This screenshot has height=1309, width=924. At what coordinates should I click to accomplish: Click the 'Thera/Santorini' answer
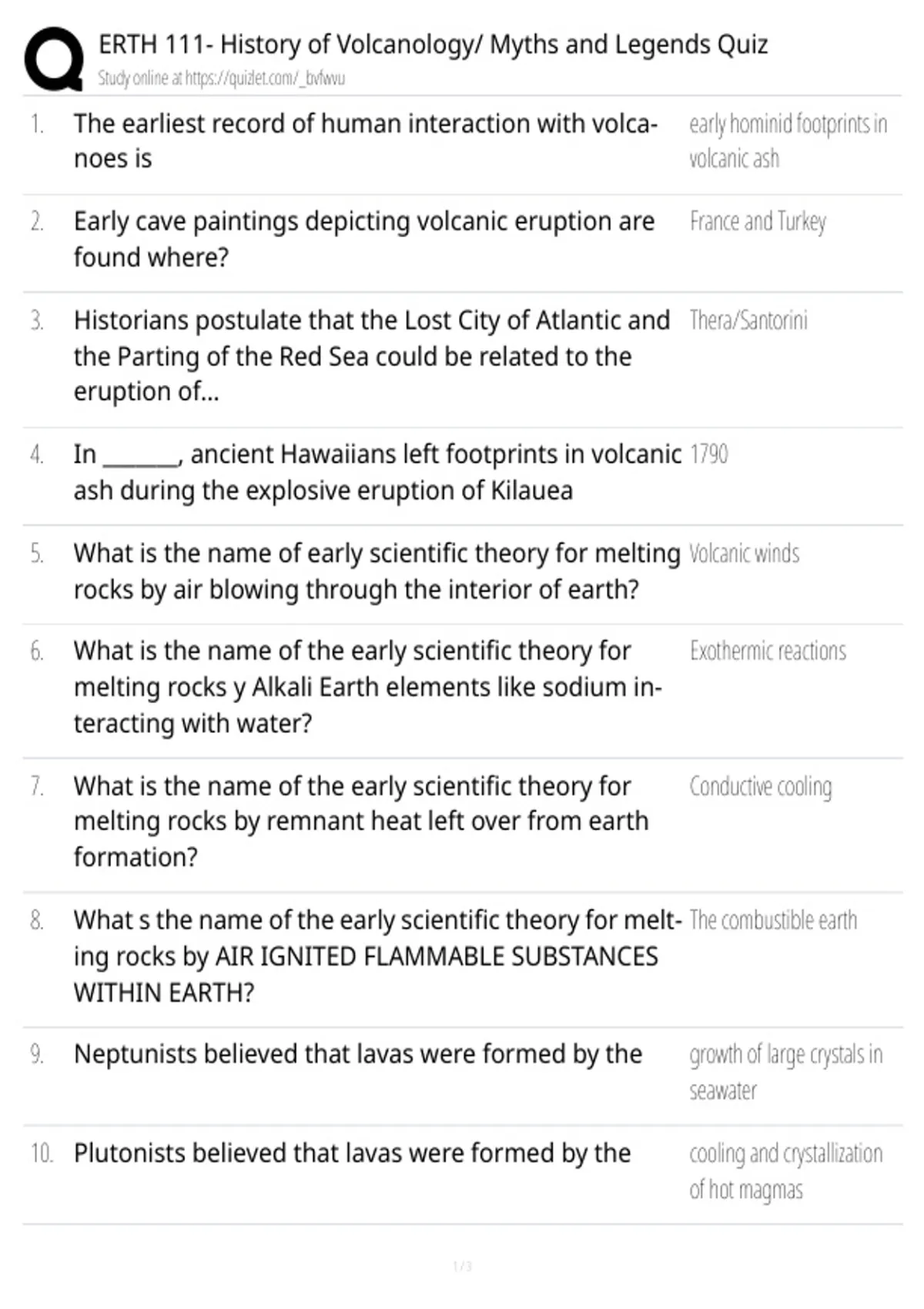(x=748, y=320)
